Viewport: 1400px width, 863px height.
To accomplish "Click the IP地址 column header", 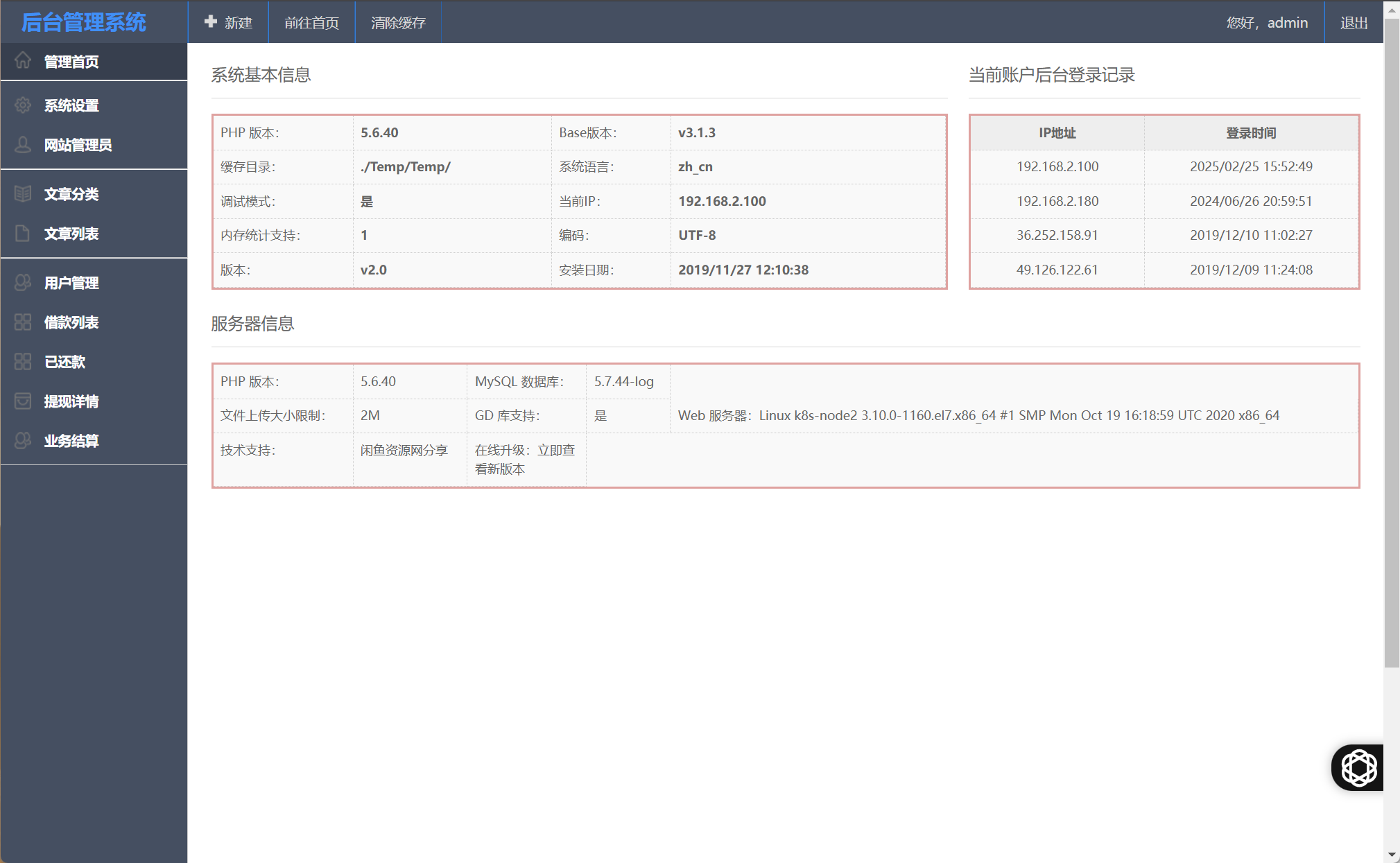I will coord(1057,132).
